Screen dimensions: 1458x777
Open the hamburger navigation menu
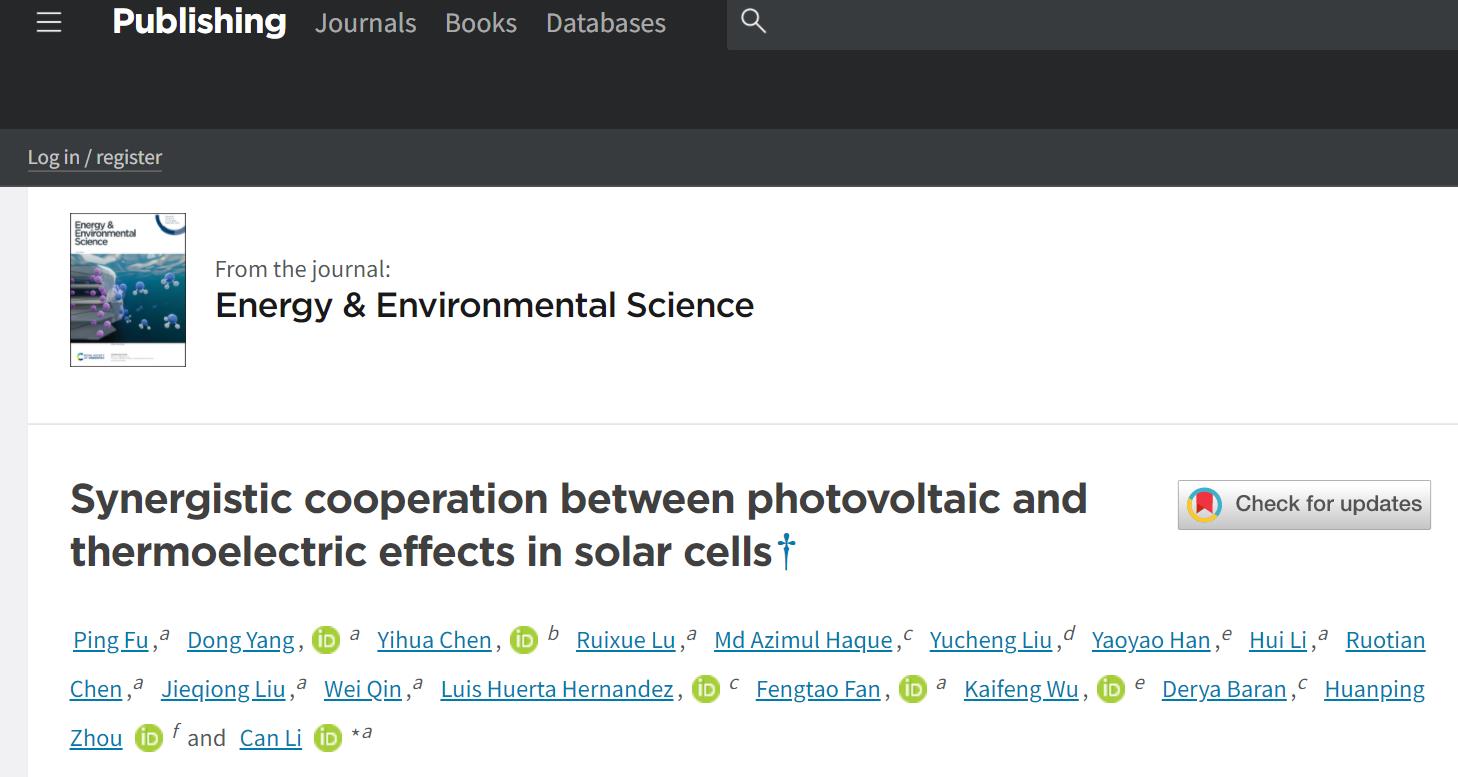49,23
